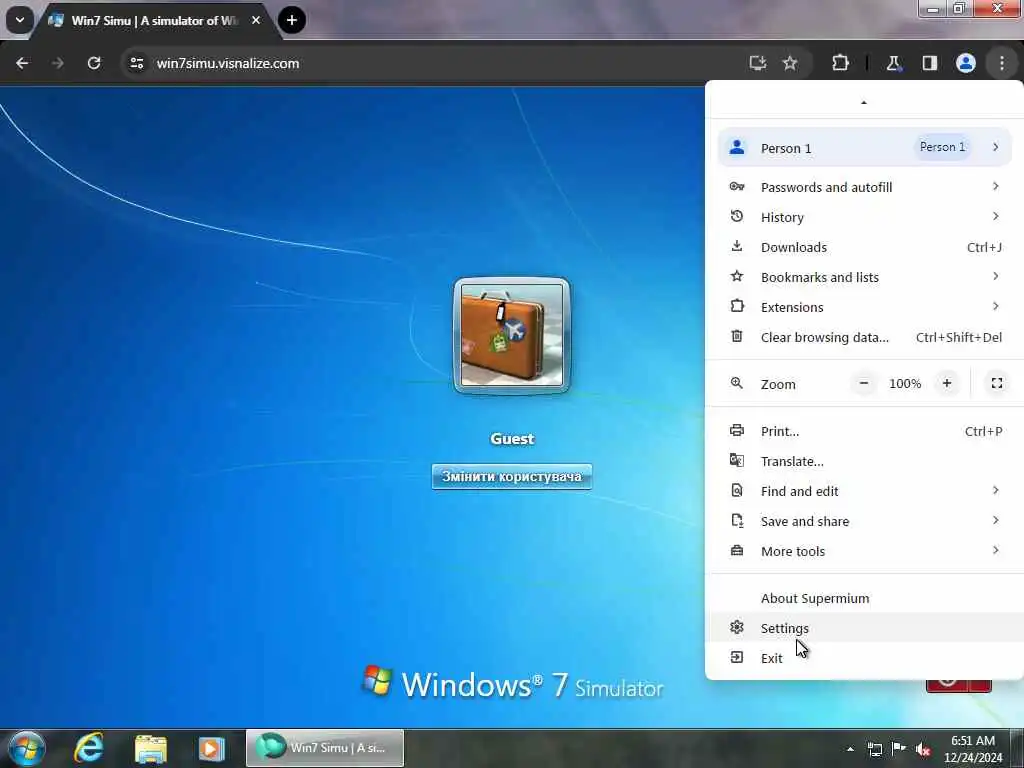Click the install app icon in address bar
This screenshot has width=1024, height=768.
758,63
